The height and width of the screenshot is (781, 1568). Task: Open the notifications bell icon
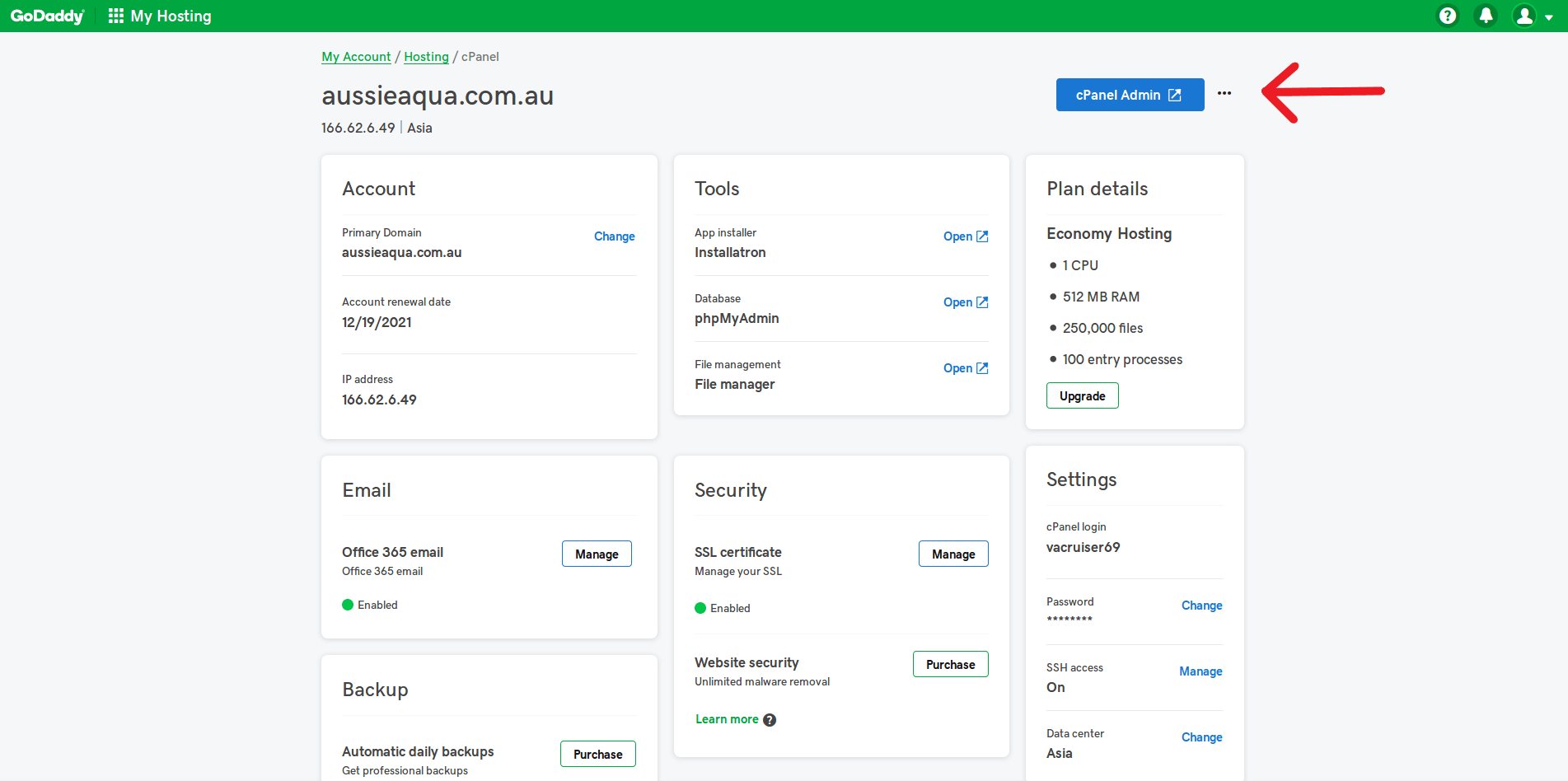[1486, 16]
